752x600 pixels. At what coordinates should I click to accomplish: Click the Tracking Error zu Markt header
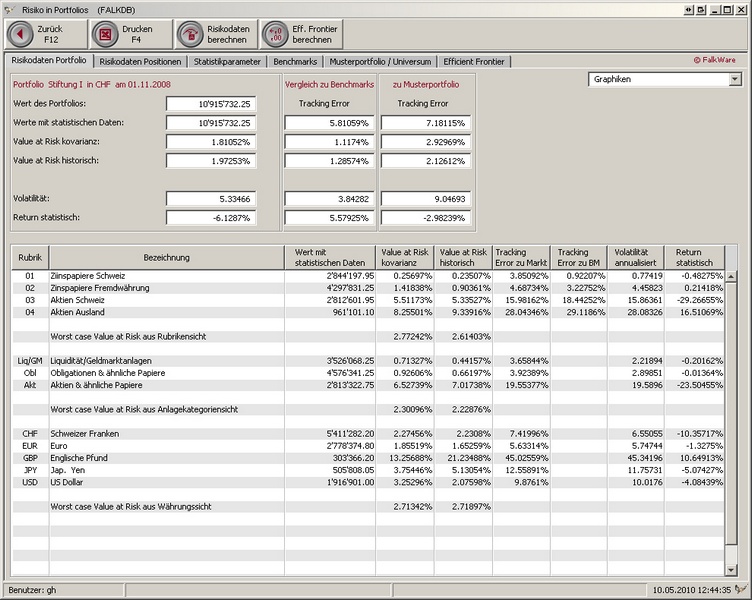[521, 258]
